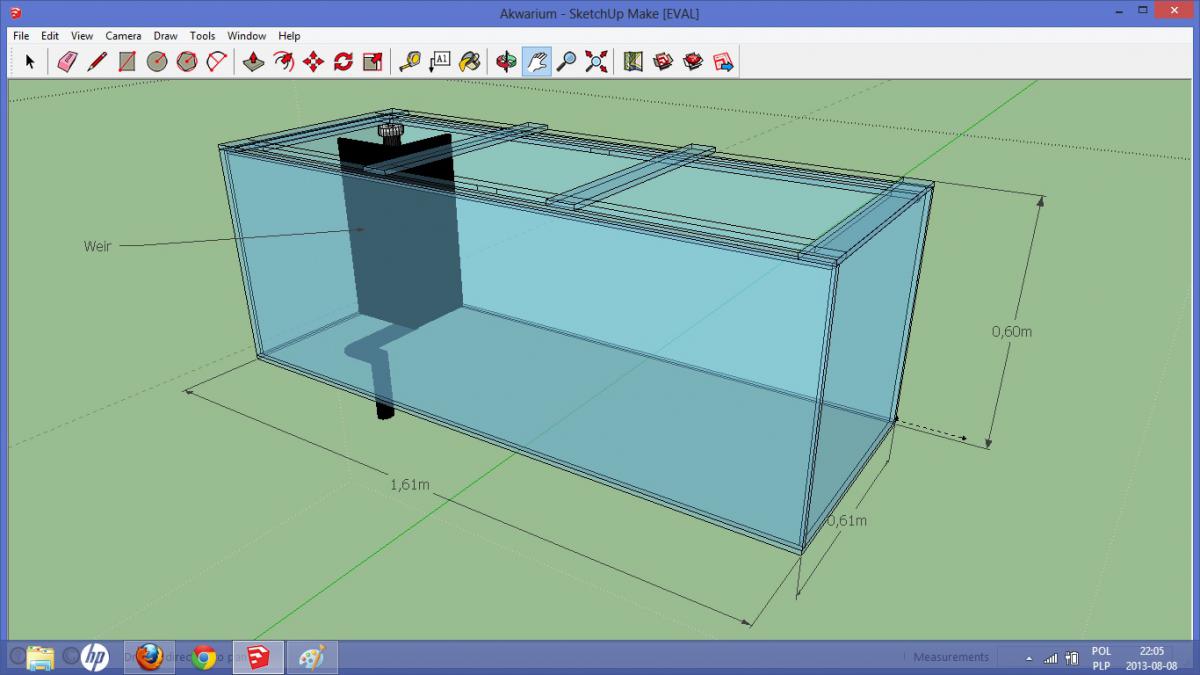Expand hidden system tray icons arrow
The image size is (1200, 675).
1028,658
